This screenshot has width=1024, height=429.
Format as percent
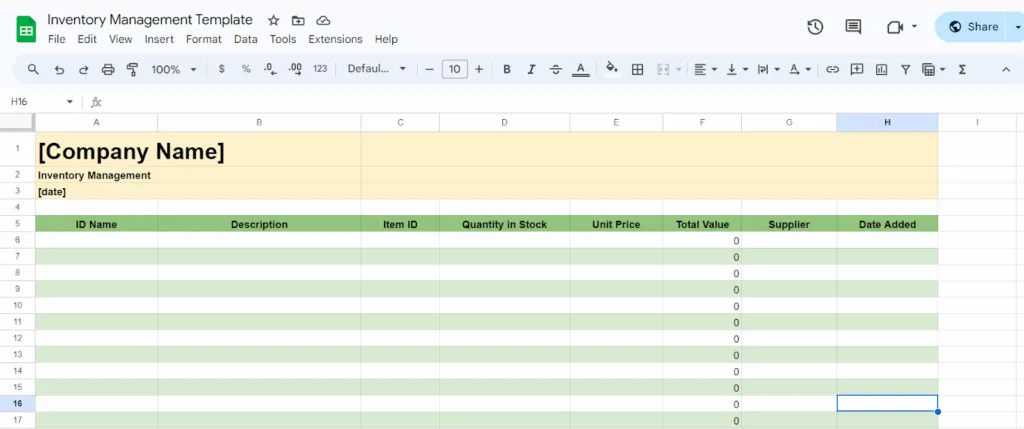coord(246,69)
